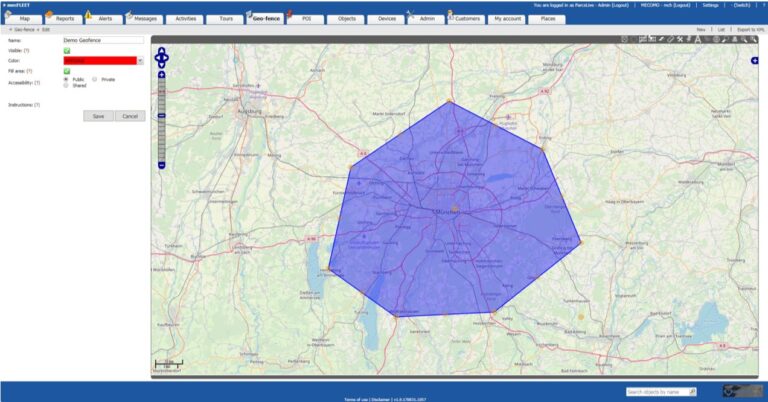Screen dimensions: 768x402
Task: Toggle the Visible checkbox
Action: click(x=67, y=50)
